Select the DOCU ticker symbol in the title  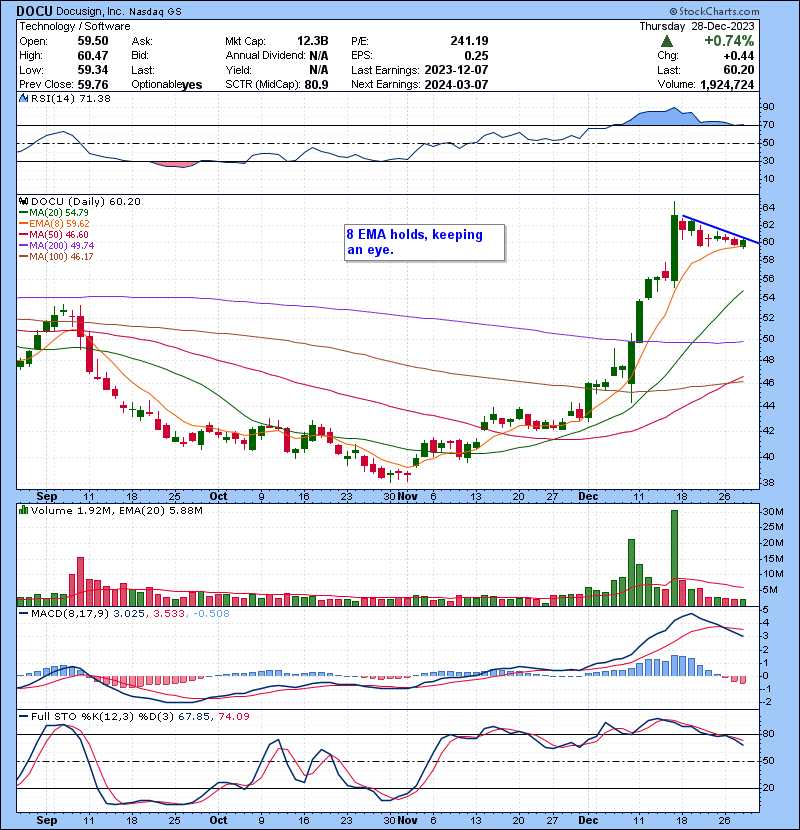pos(34,11)
